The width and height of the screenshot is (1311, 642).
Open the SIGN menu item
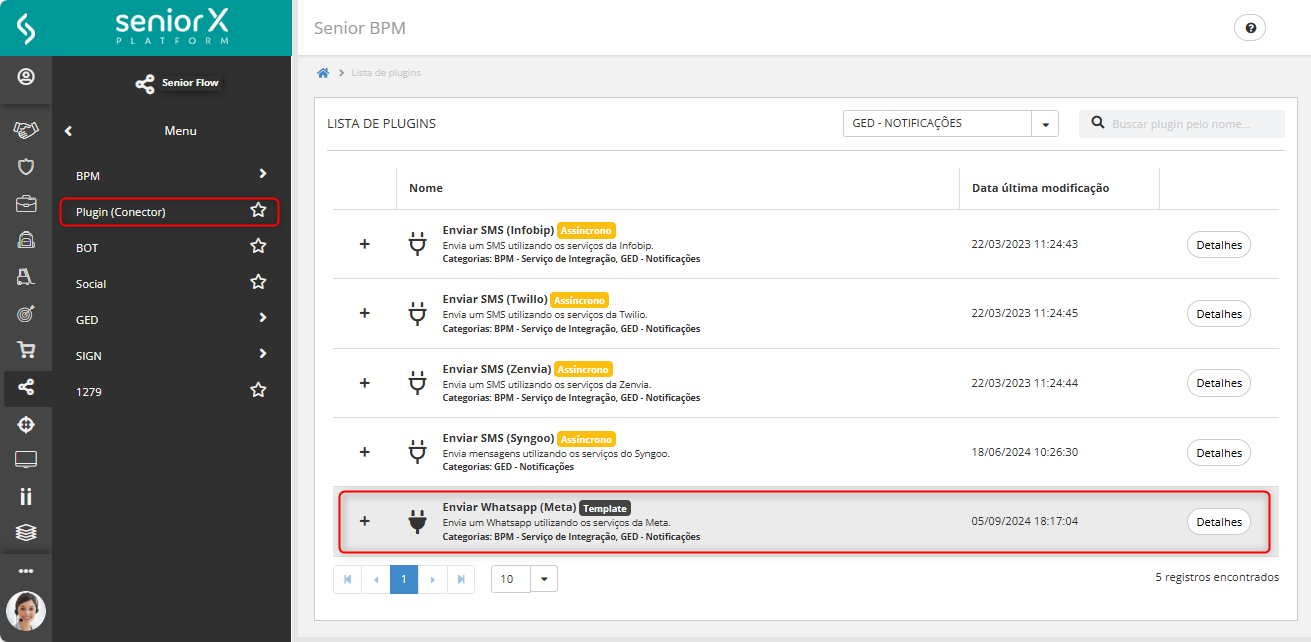coord(170,356)
